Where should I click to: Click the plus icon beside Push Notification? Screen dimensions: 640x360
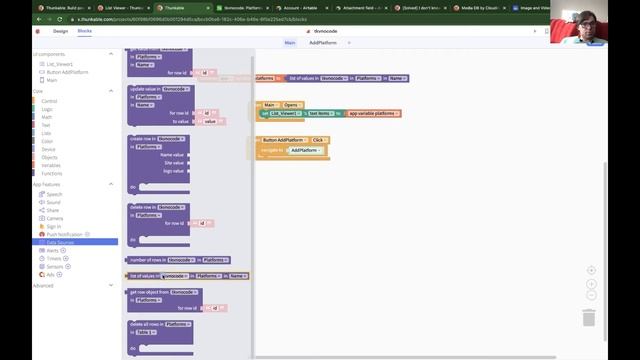[x=87, y=234]
